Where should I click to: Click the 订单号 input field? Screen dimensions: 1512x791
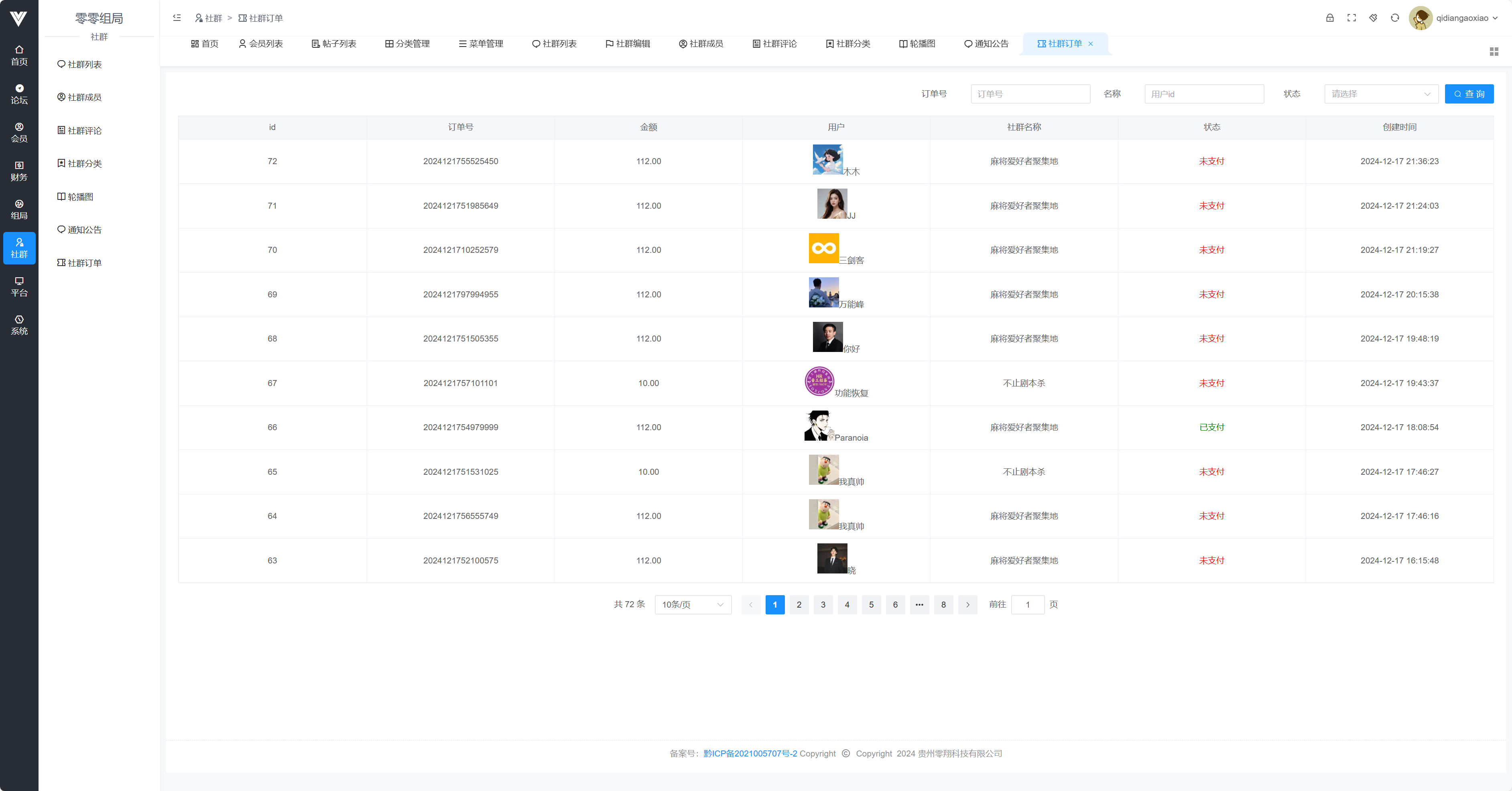(1030, 94)
